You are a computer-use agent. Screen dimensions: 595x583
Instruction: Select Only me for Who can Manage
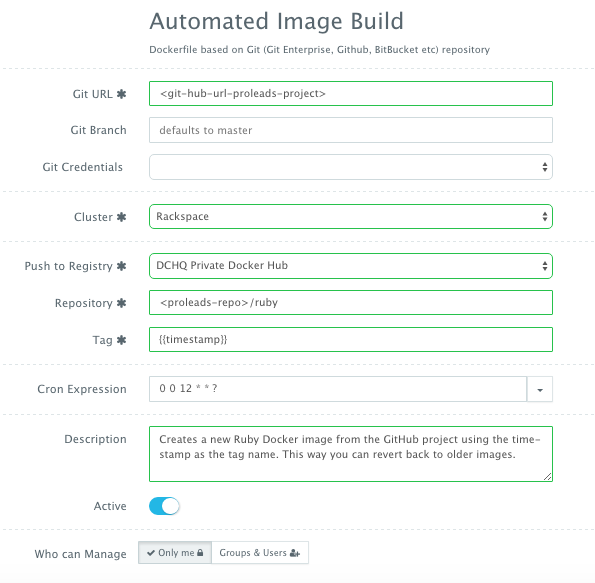click(175, 553)
